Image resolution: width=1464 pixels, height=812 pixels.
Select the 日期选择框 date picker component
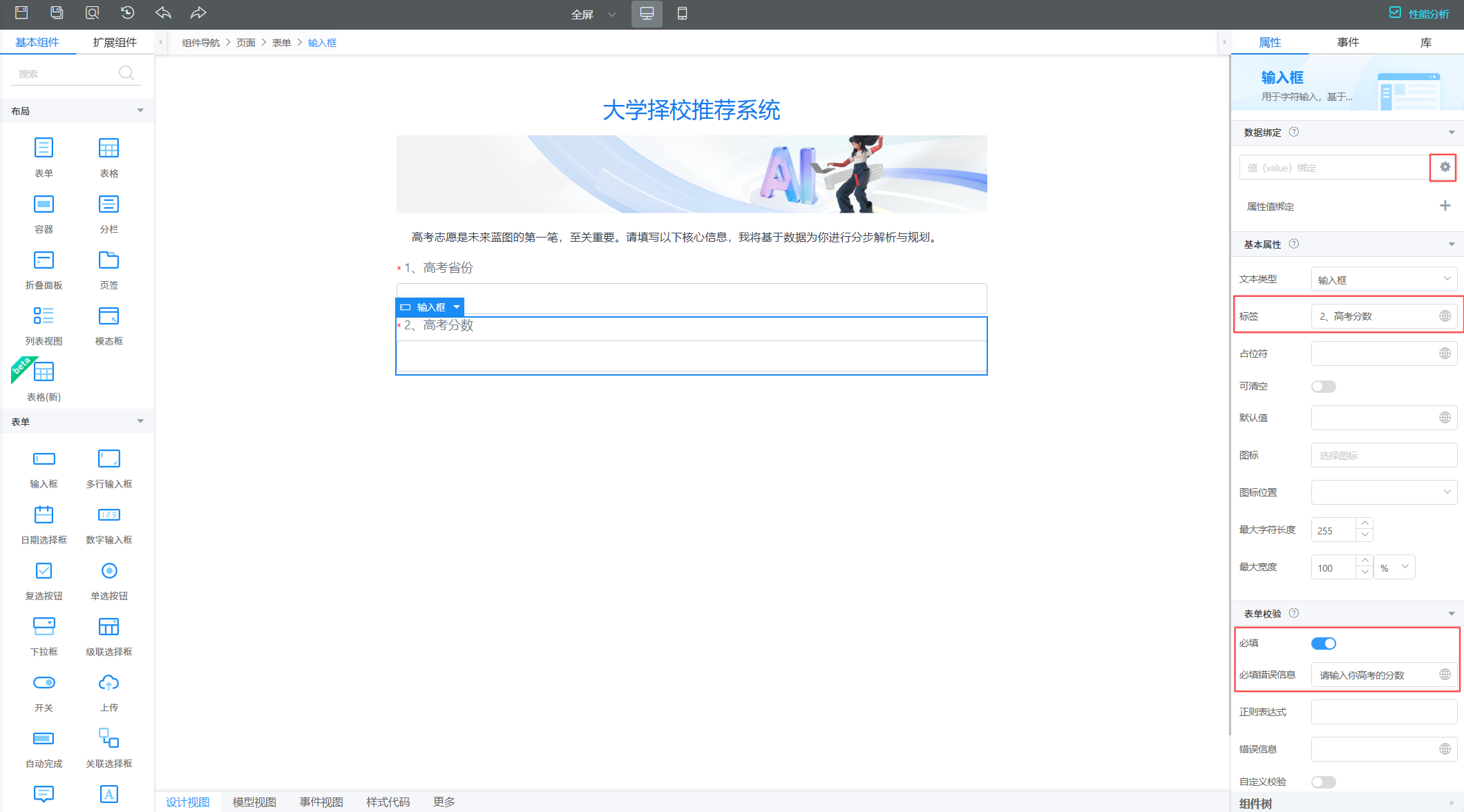pyautogui.click(x=44, y=515)
